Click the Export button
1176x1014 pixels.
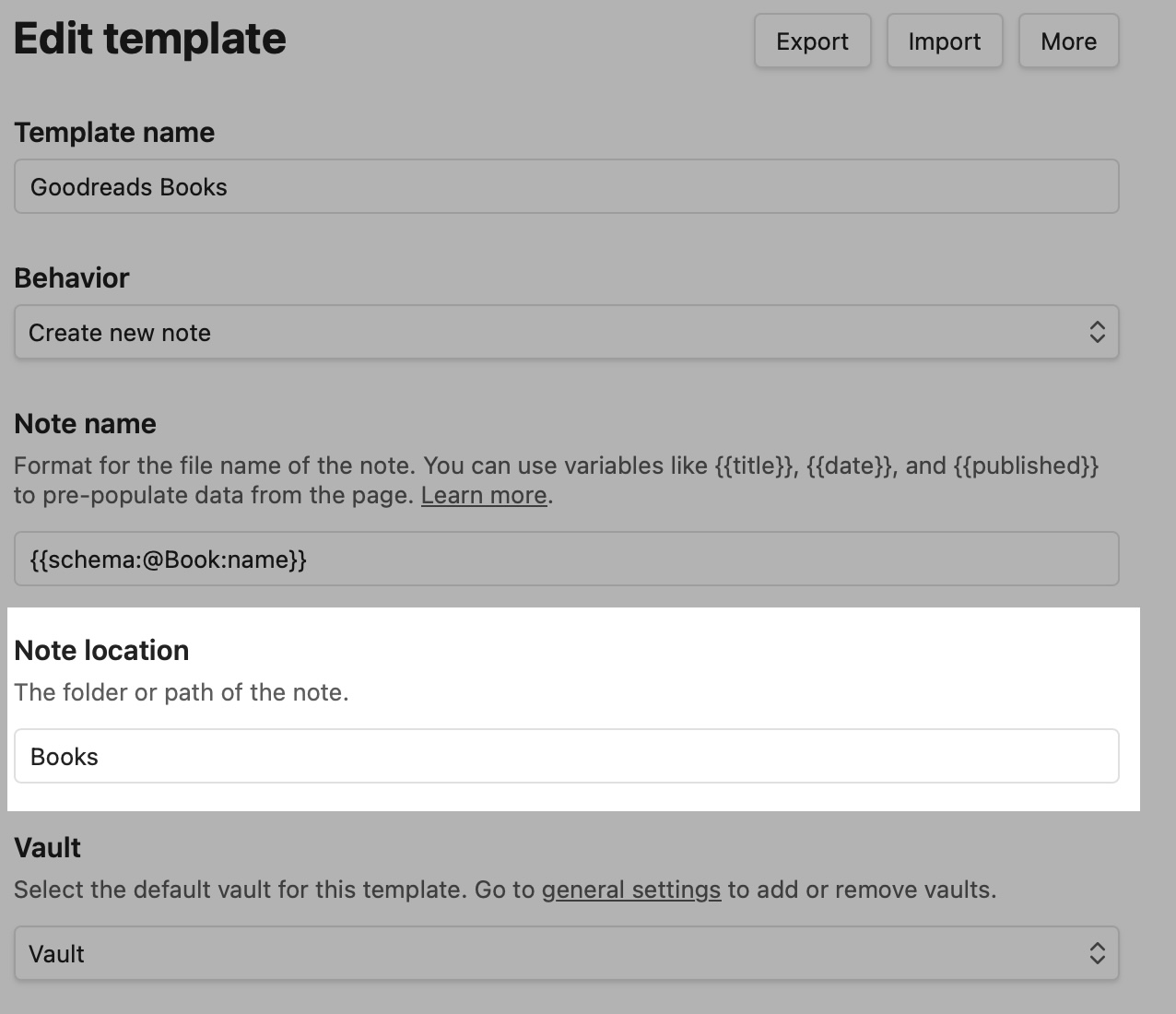pos(812,41)
